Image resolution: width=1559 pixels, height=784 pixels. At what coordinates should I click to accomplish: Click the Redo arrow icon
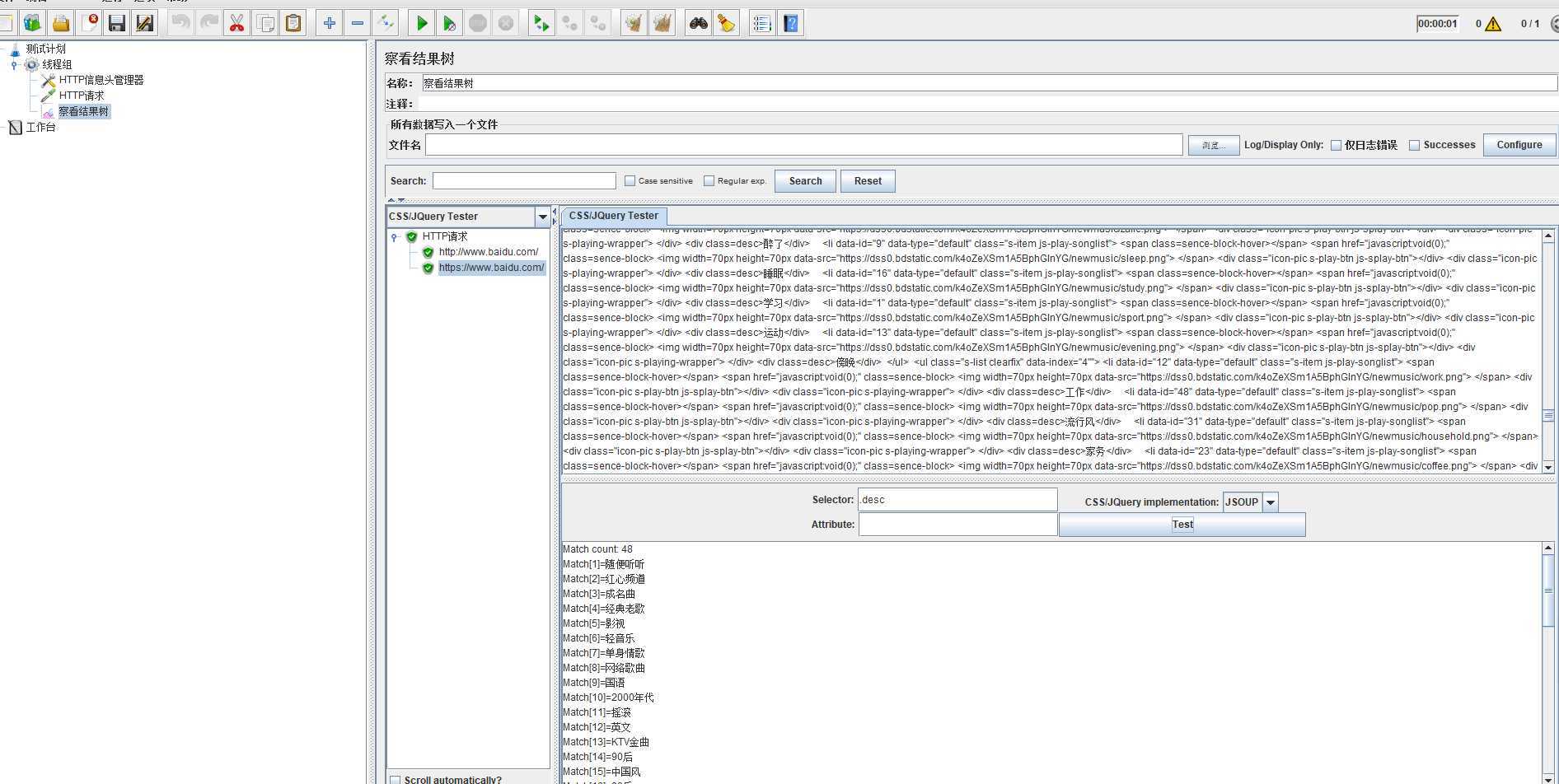click(208, 23)
